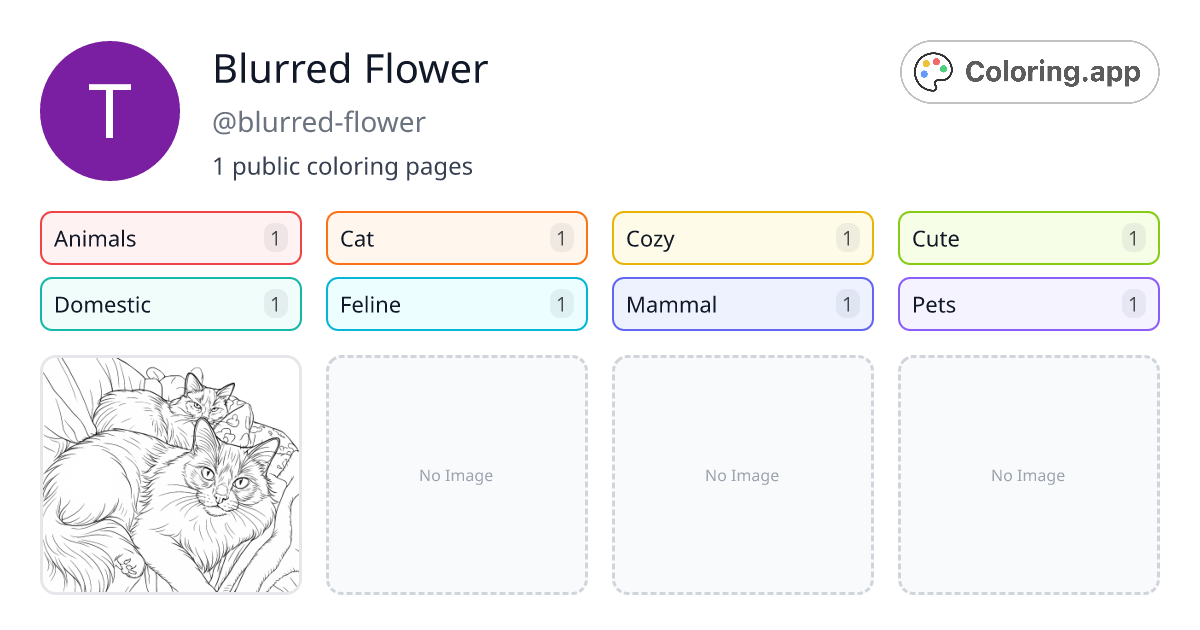Open the Mammal tag
This screenshot has height=630, width=1200.
pos(743,304)
